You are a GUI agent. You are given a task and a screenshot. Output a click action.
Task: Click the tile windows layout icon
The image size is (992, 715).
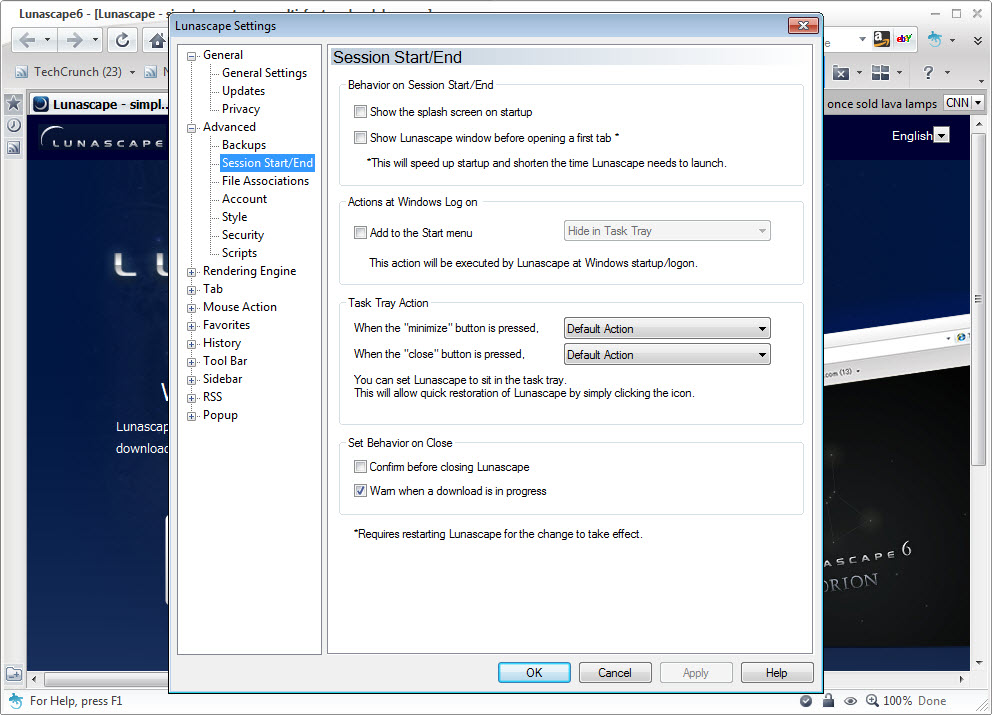pyautogui.click(x=880, y=73)
